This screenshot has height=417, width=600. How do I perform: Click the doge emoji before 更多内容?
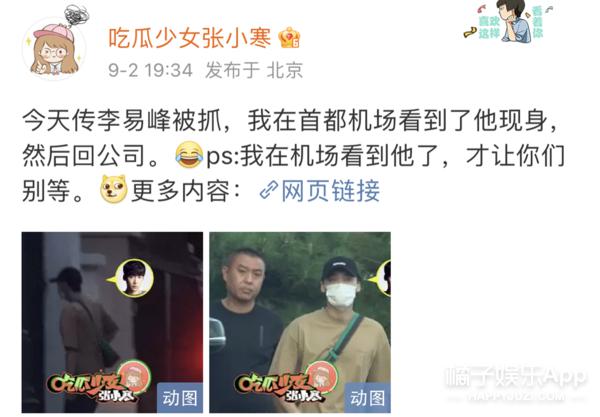[113, 189]
